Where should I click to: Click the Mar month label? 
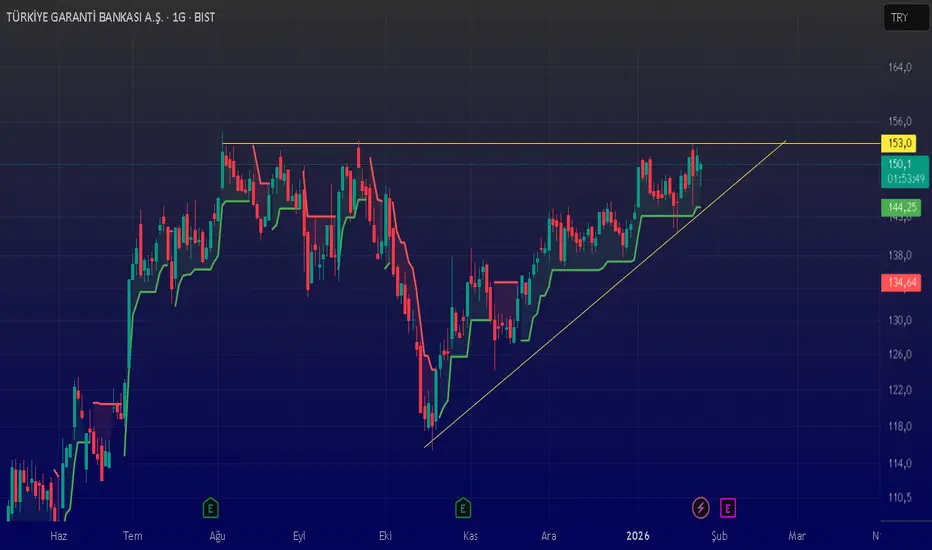[x=797, y=536]
